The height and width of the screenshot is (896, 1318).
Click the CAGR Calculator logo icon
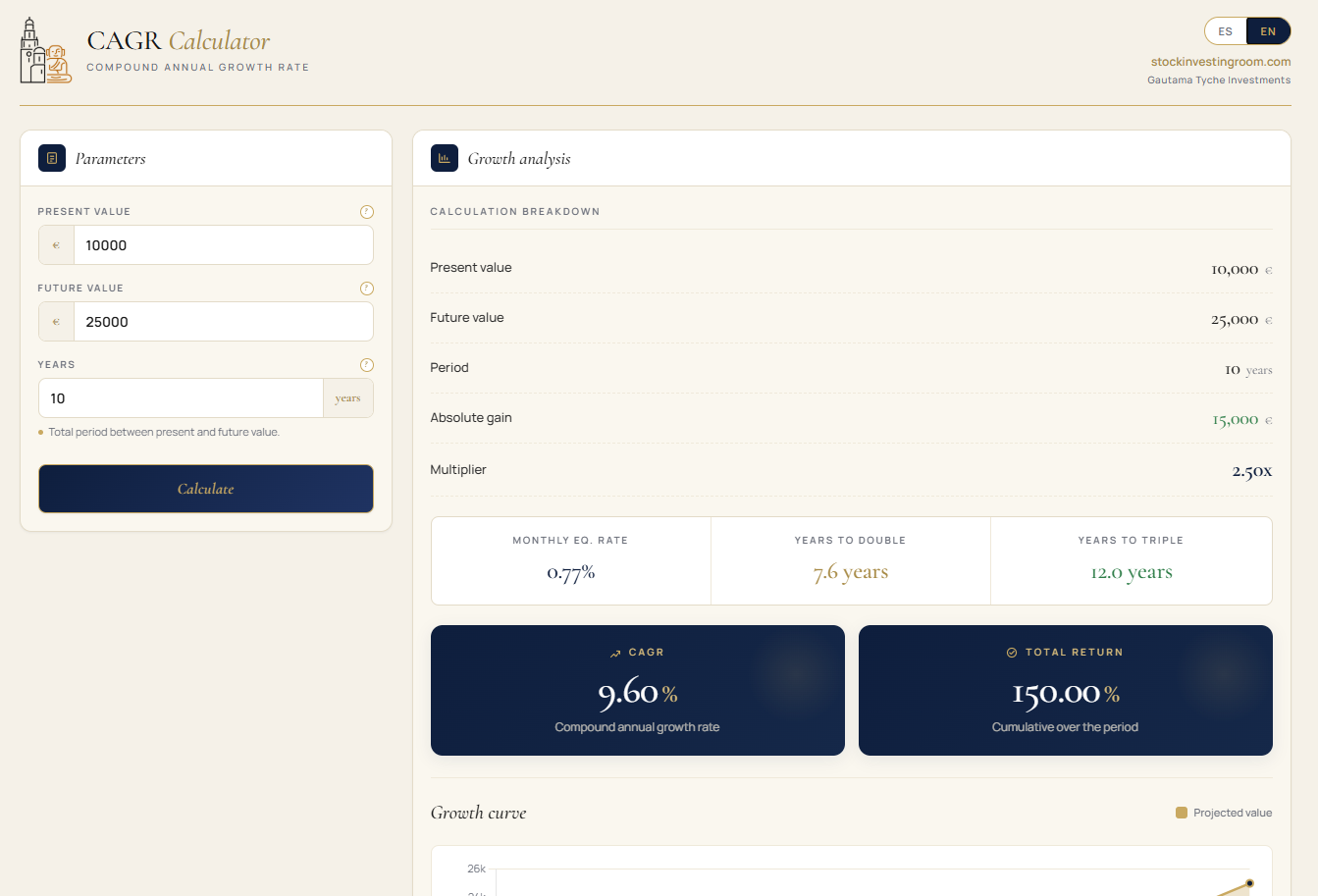click(x=45, y=52)
